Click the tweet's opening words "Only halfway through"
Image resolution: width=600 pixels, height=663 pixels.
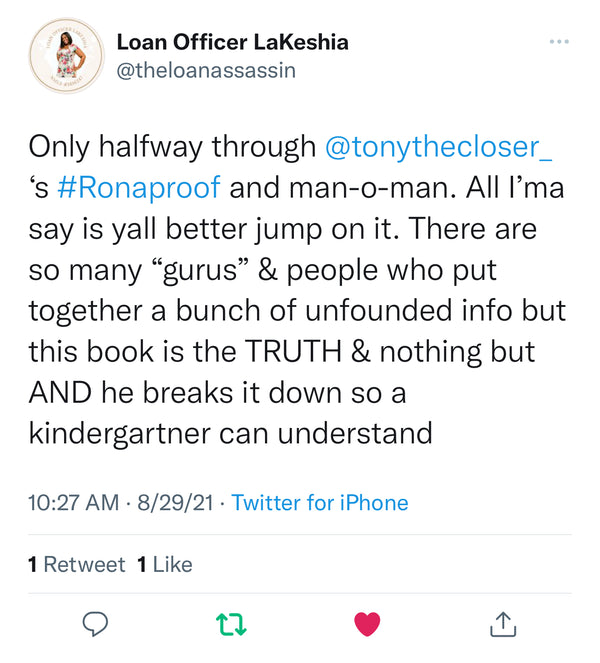point(172,148)
